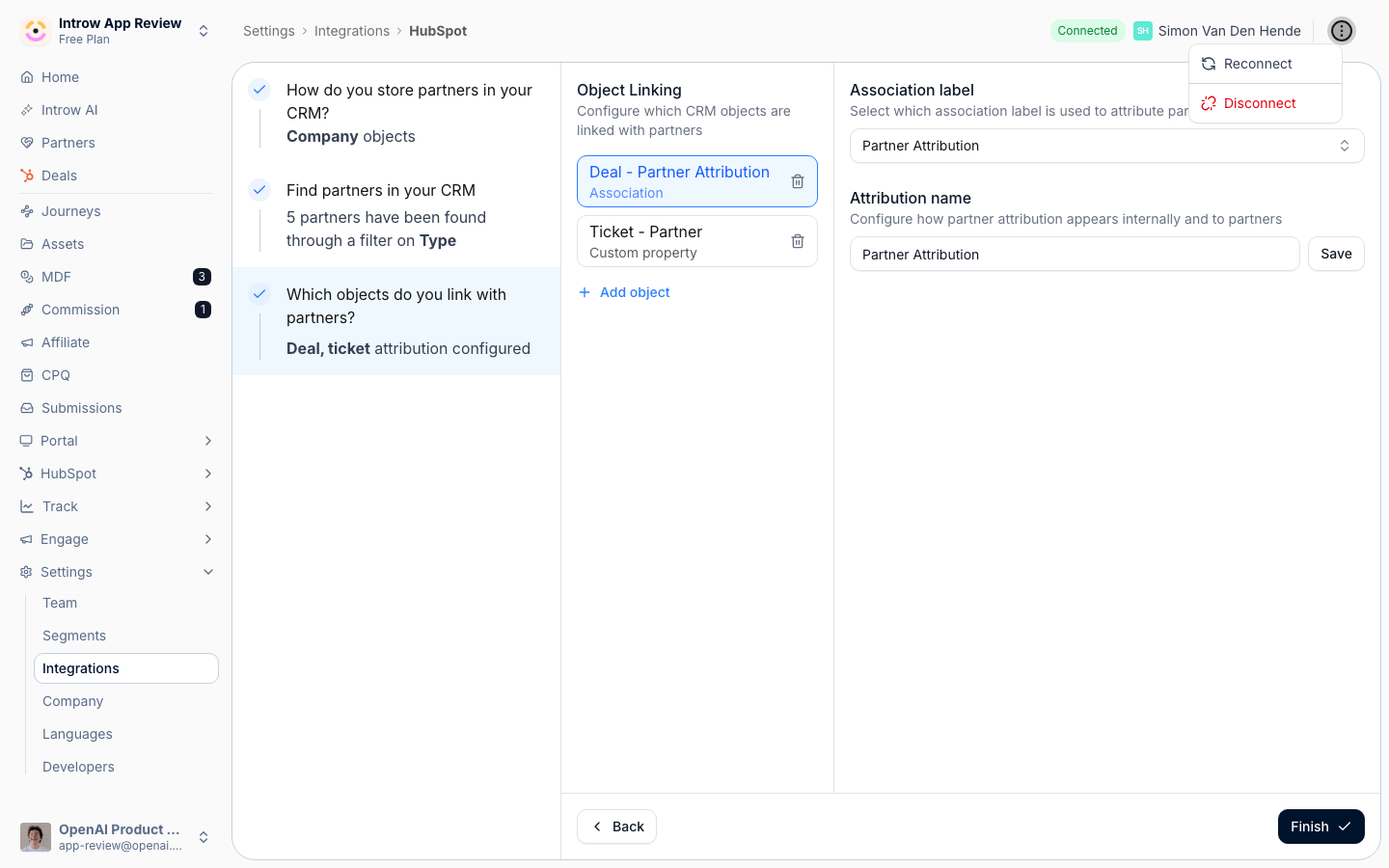Click the MDF coins icon
This screenshot has width=1389, height=868.
click(x=27, y=277)
